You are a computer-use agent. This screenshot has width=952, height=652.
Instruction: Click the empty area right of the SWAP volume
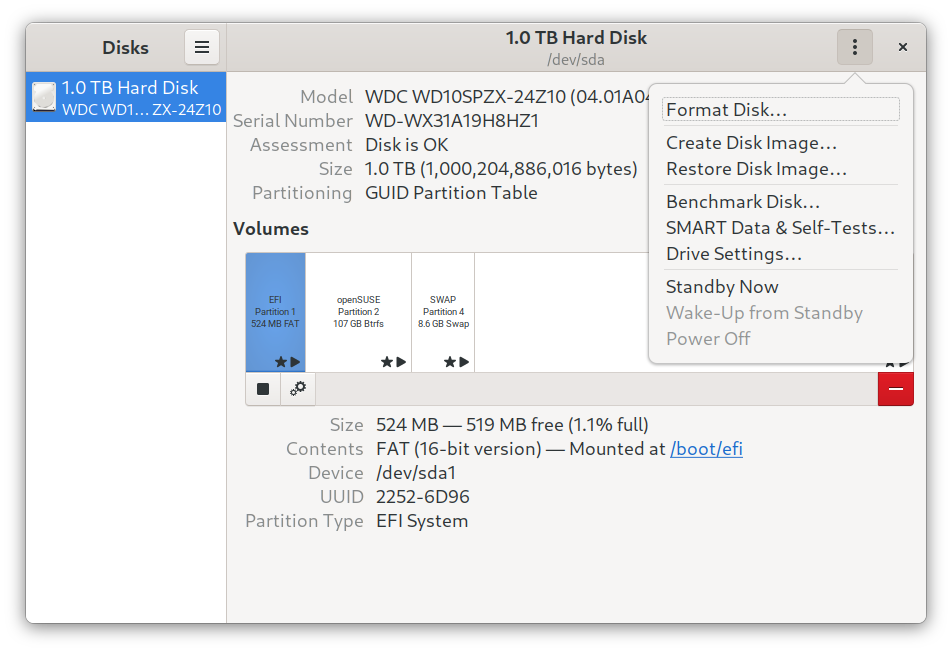click(560, 311)
